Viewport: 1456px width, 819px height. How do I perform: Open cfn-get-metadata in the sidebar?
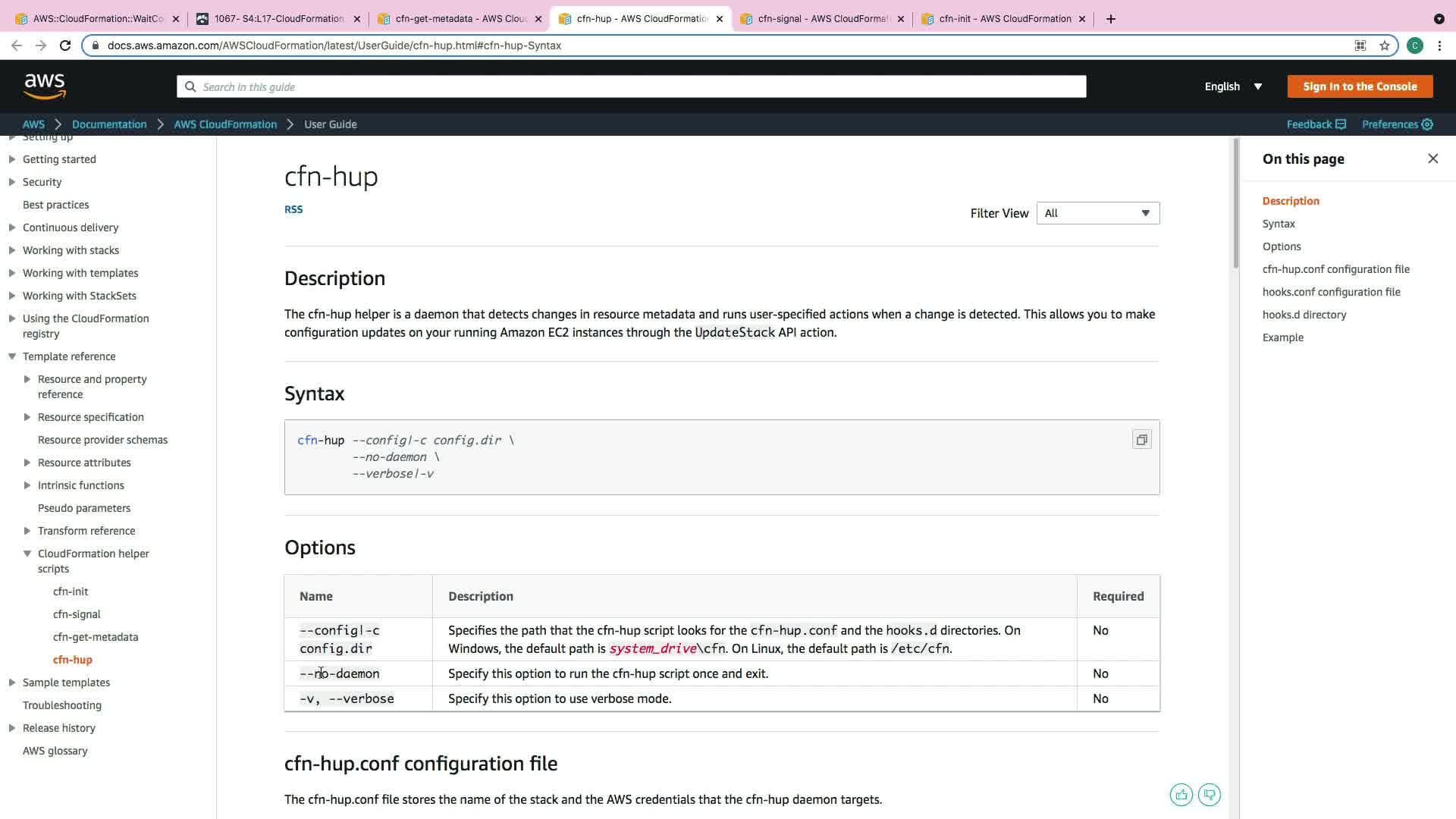(96, 637)
